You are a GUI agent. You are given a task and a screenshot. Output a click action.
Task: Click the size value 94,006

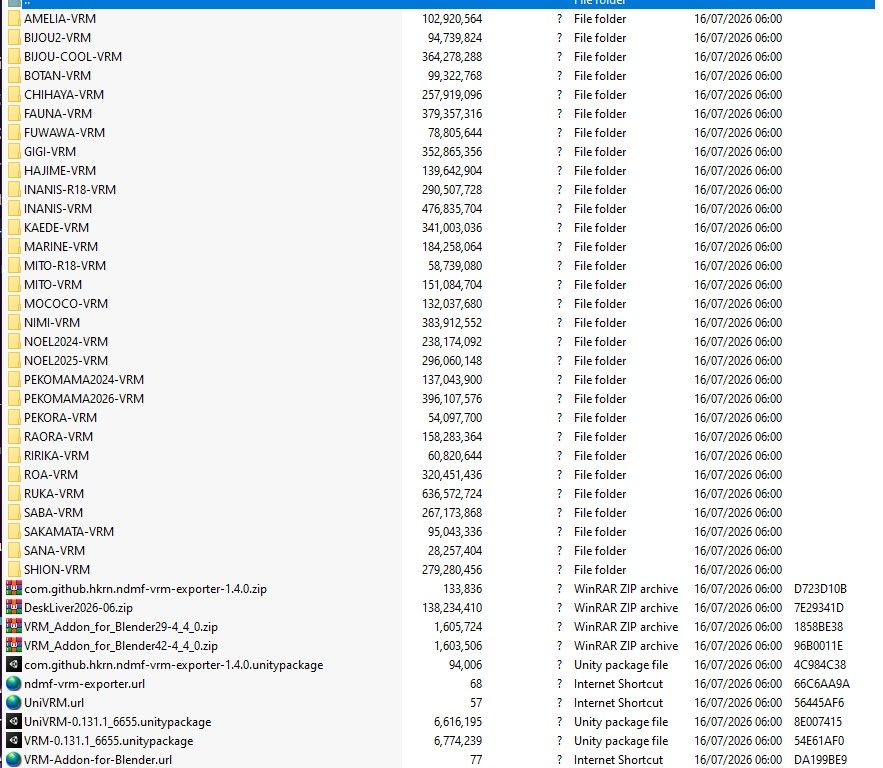click(465, 664)
